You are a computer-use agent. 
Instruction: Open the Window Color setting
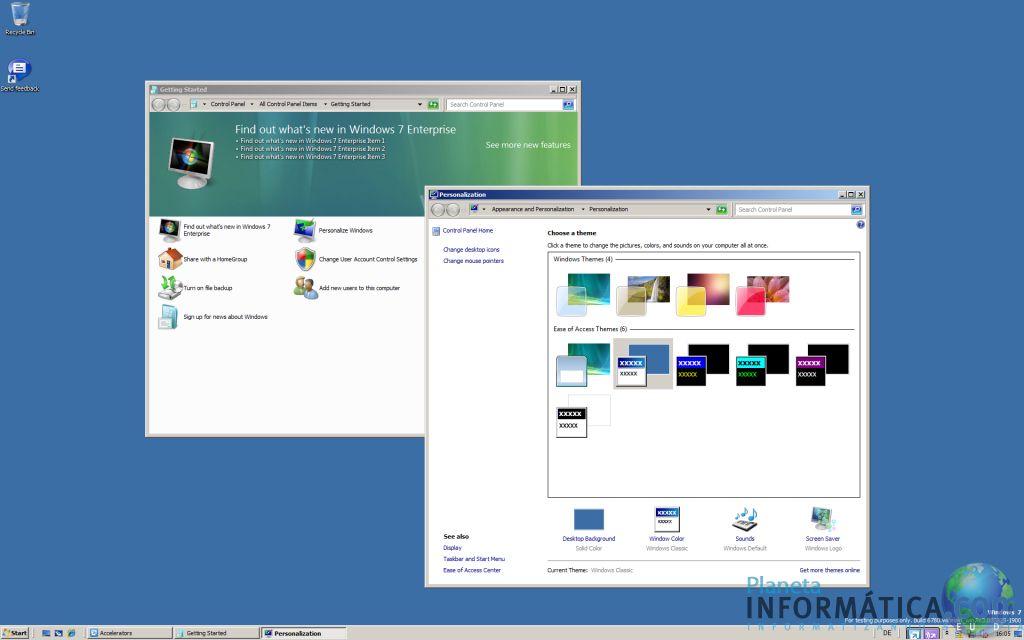coord(667,529)
